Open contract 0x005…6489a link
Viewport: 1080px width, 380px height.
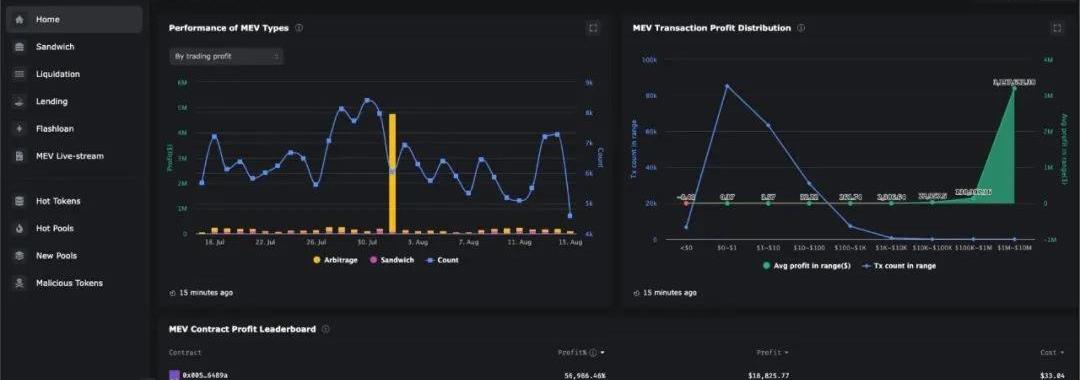click(x=205, y=375)
